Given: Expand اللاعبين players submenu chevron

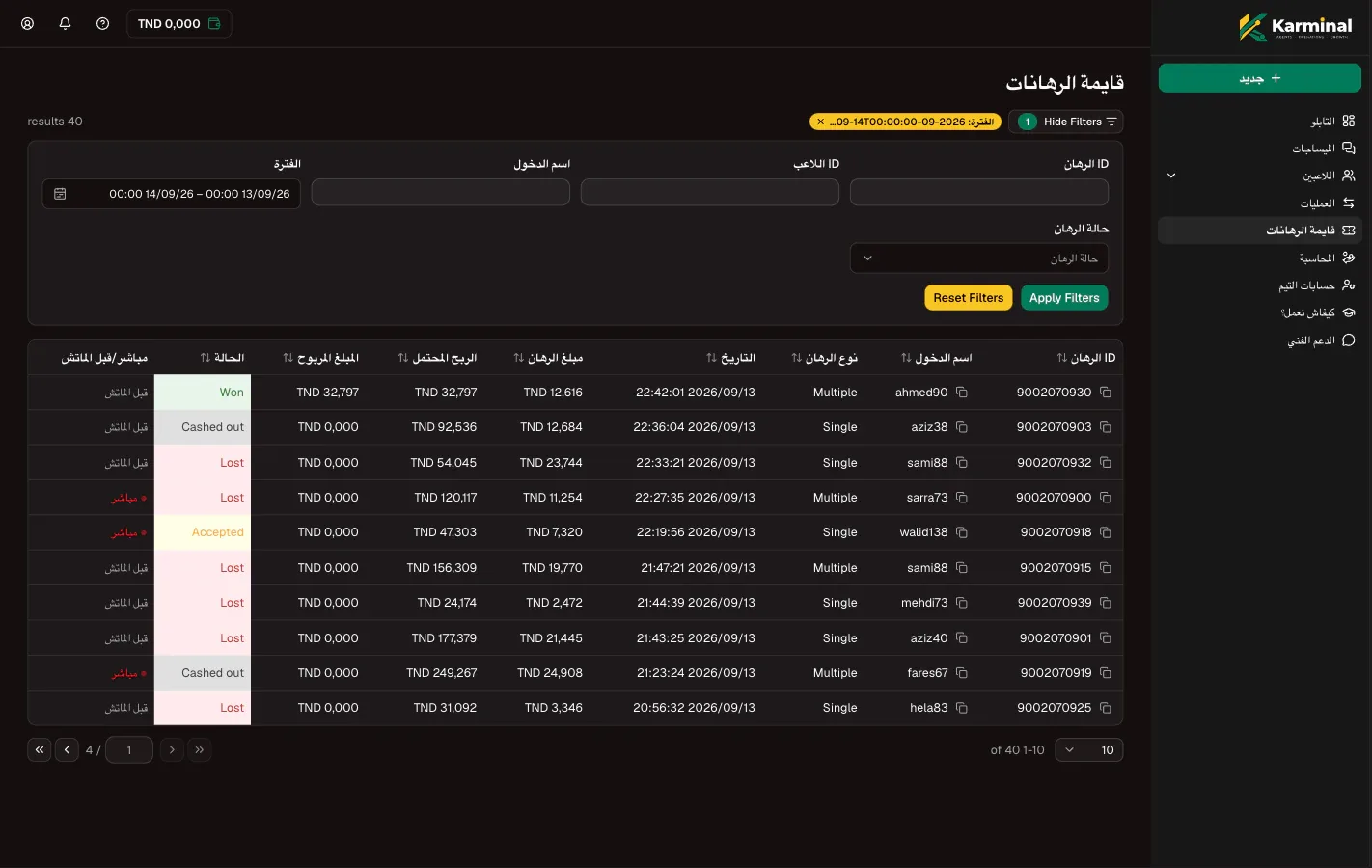Looking at the screenshot, I should click(x=1171, y=176).
